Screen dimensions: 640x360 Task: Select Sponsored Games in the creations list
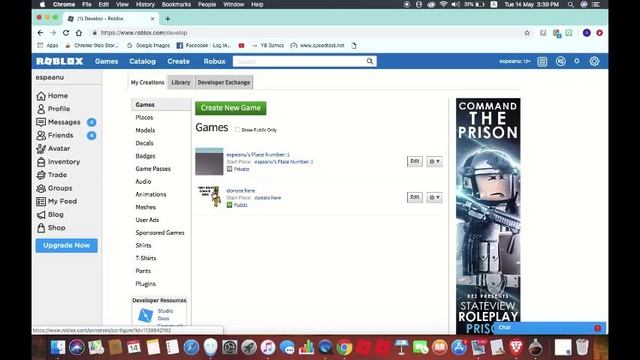pyautogui.click(x=160, y=233)
